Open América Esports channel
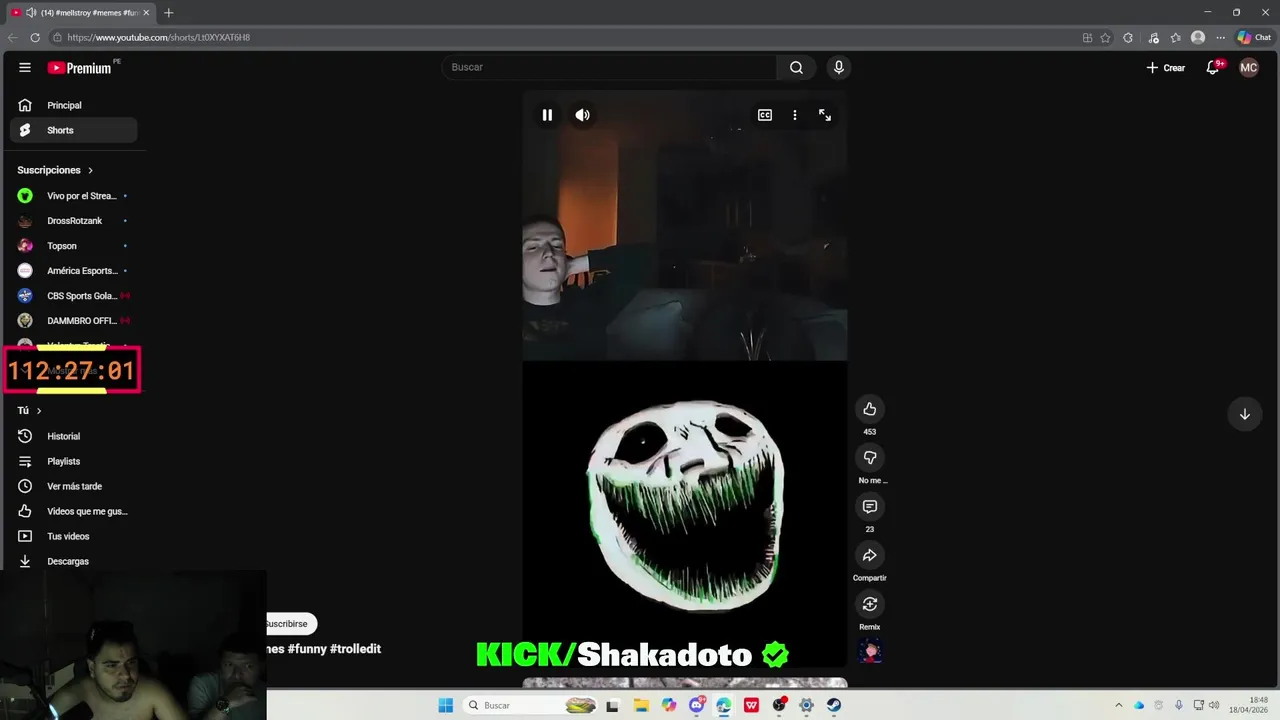This screenshot has height=720, width=1280. click(74, 271)
